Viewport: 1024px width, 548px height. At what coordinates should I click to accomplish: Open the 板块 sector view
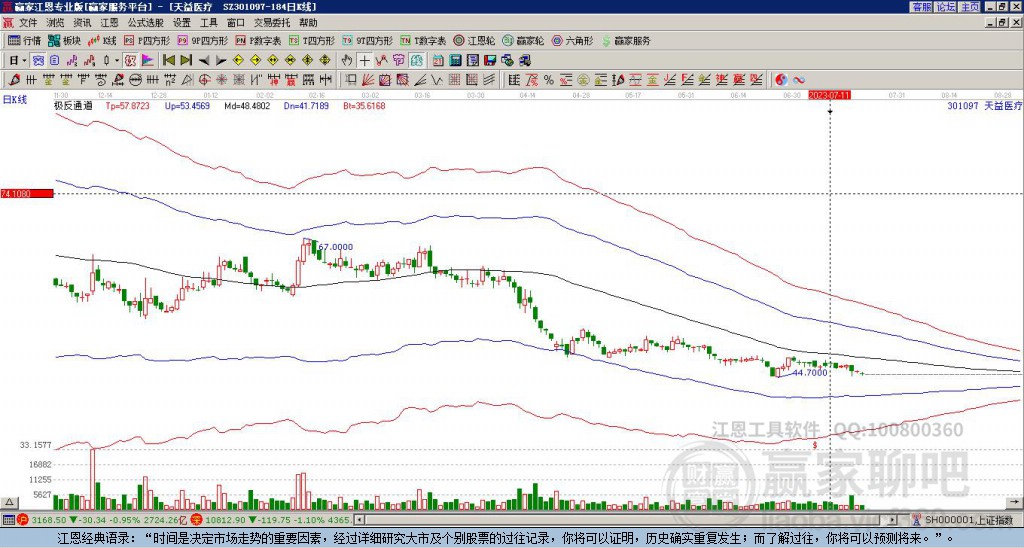(x=65, y=40)
